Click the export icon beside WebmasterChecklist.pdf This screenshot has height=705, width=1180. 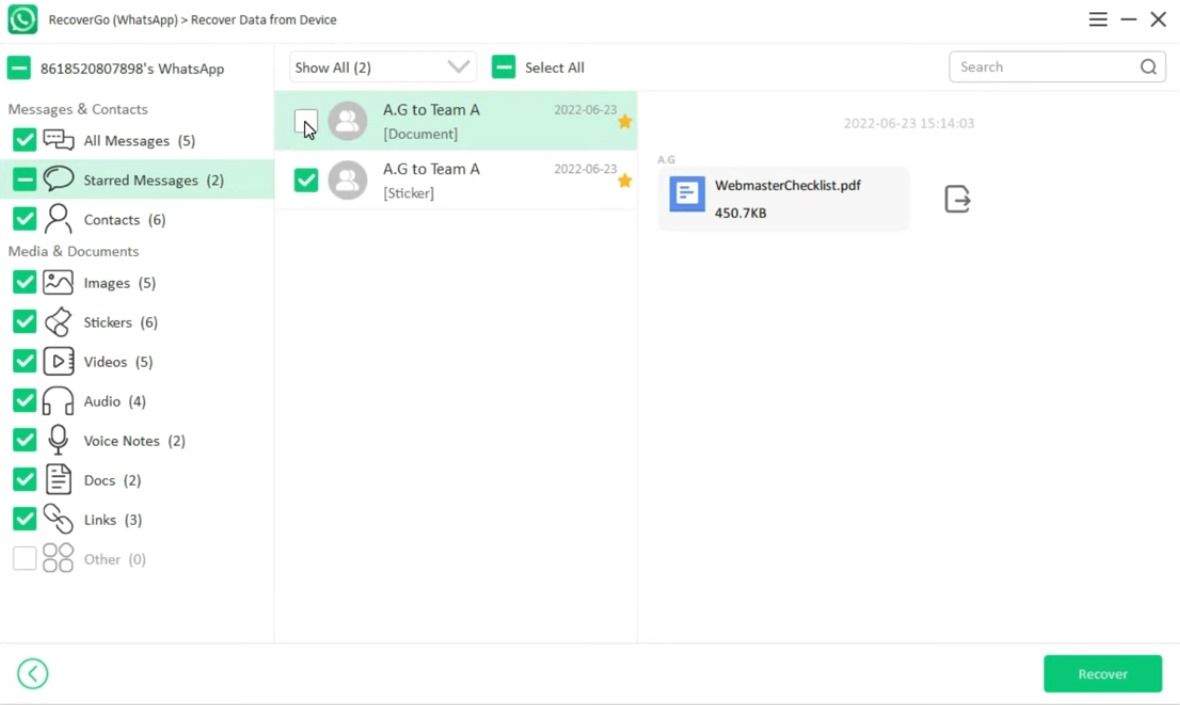956,199
